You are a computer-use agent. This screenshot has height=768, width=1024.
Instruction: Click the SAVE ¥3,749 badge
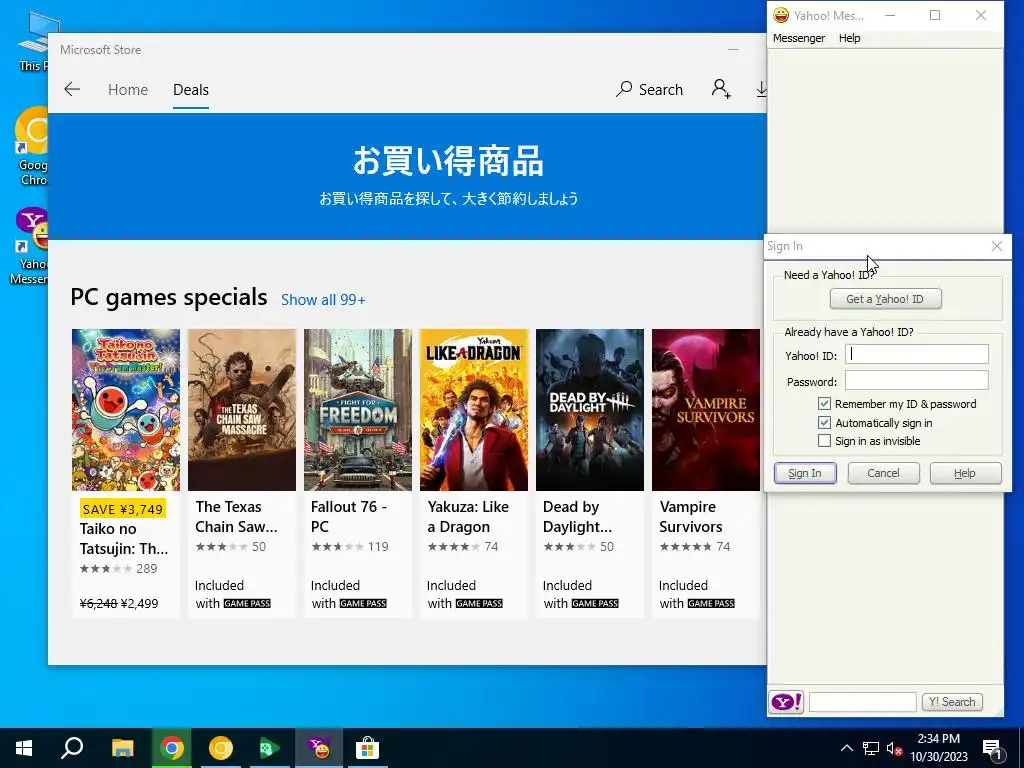coord(122,509)
